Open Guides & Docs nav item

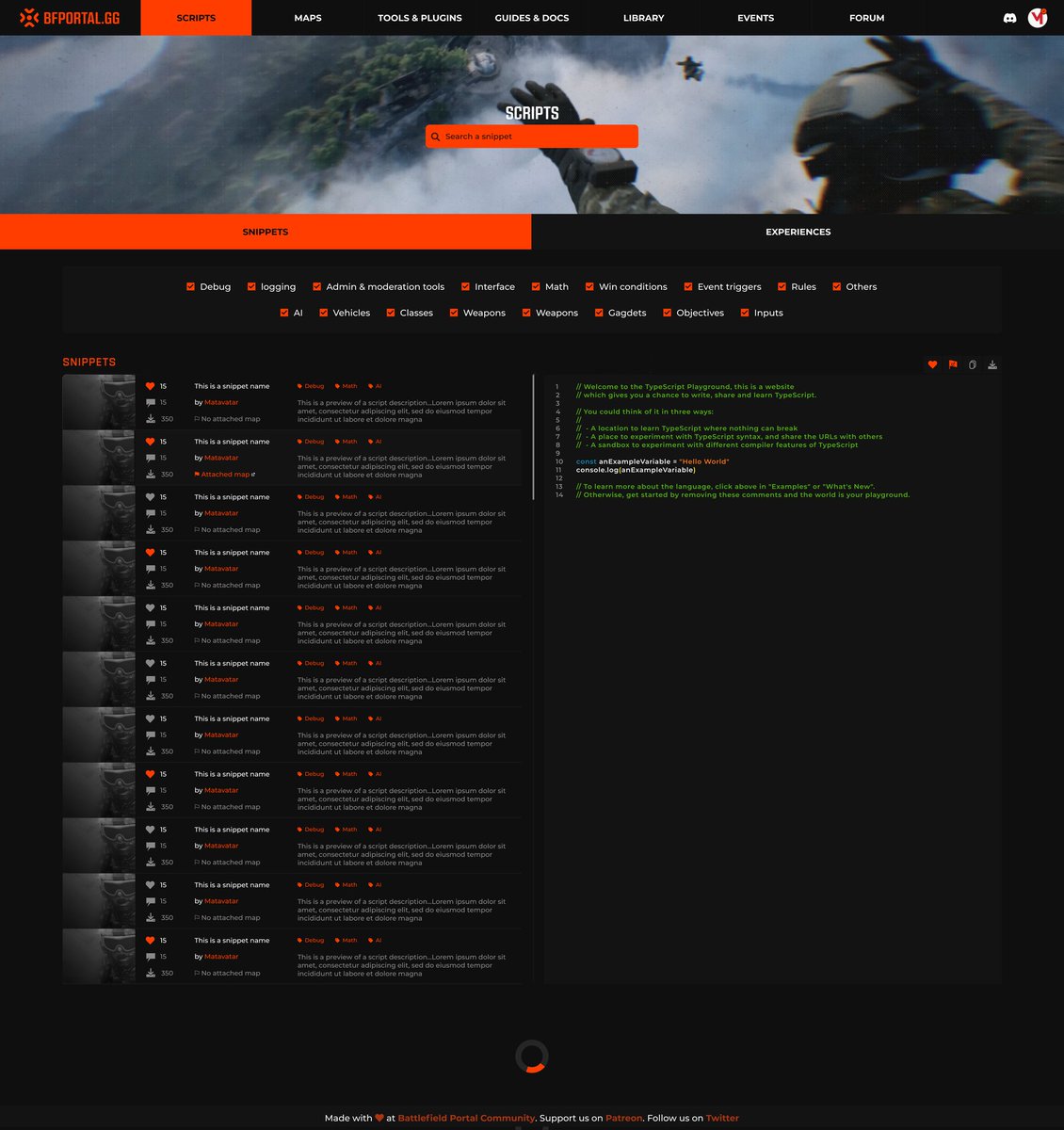(x=532, y=18)
